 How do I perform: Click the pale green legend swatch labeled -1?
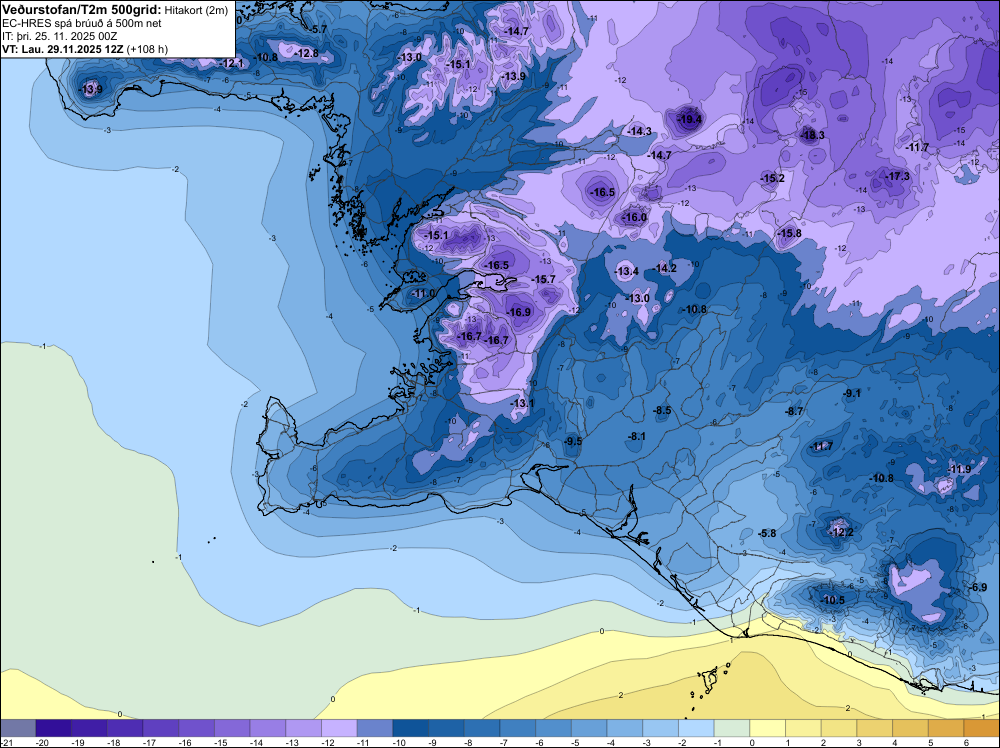(732, 728)
